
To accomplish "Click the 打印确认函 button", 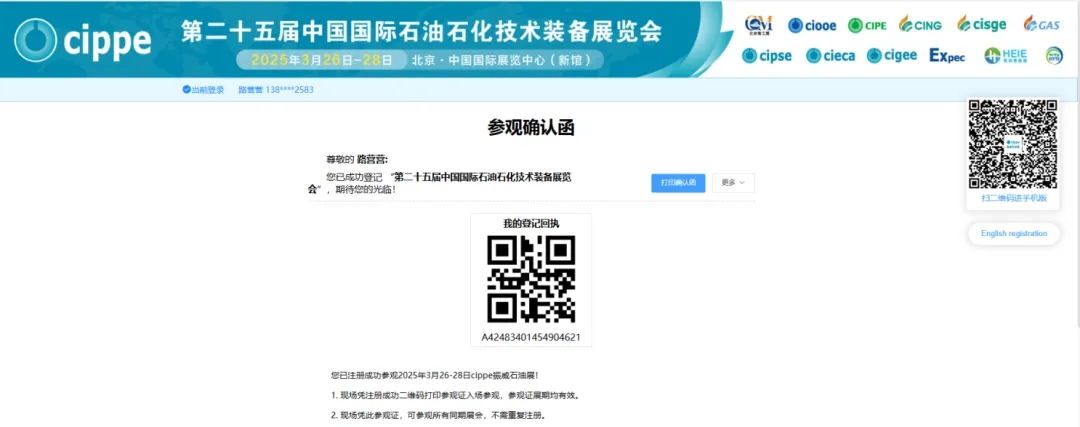I will tap(678, 183).
